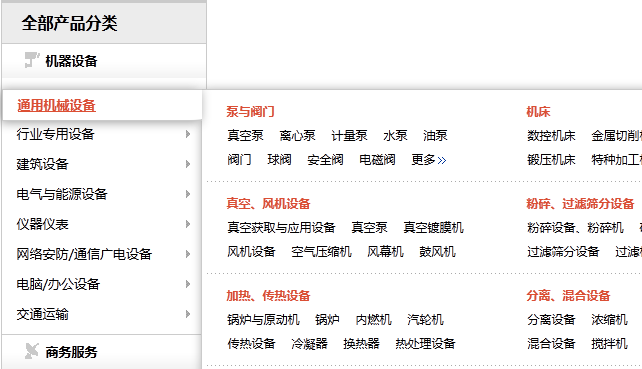This screenshot has width=642, height=369.
Task: Click the 换热器 link
Action: point(362,343)
